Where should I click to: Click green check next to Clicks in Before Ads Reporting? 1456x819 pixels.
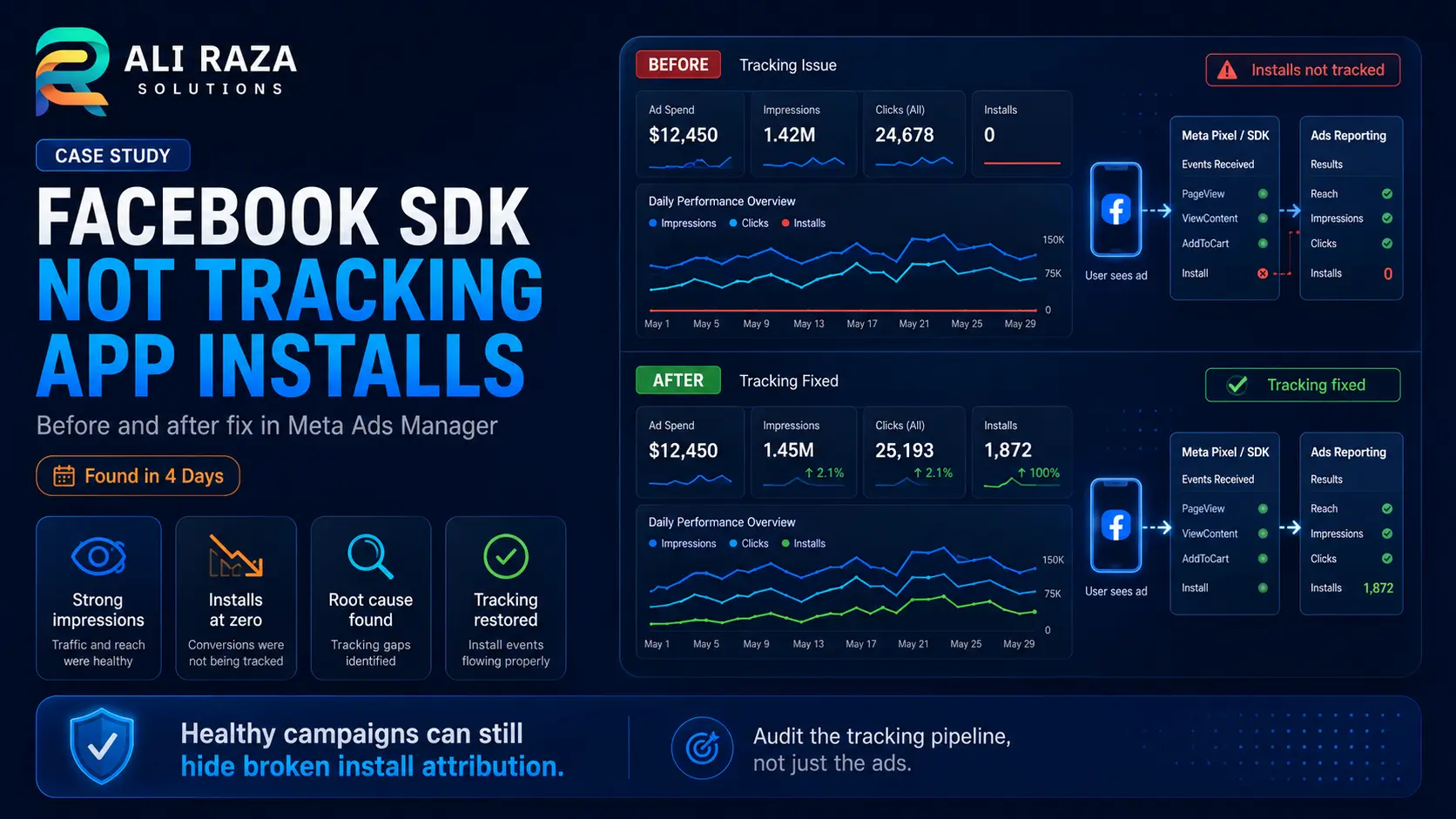1387,244
